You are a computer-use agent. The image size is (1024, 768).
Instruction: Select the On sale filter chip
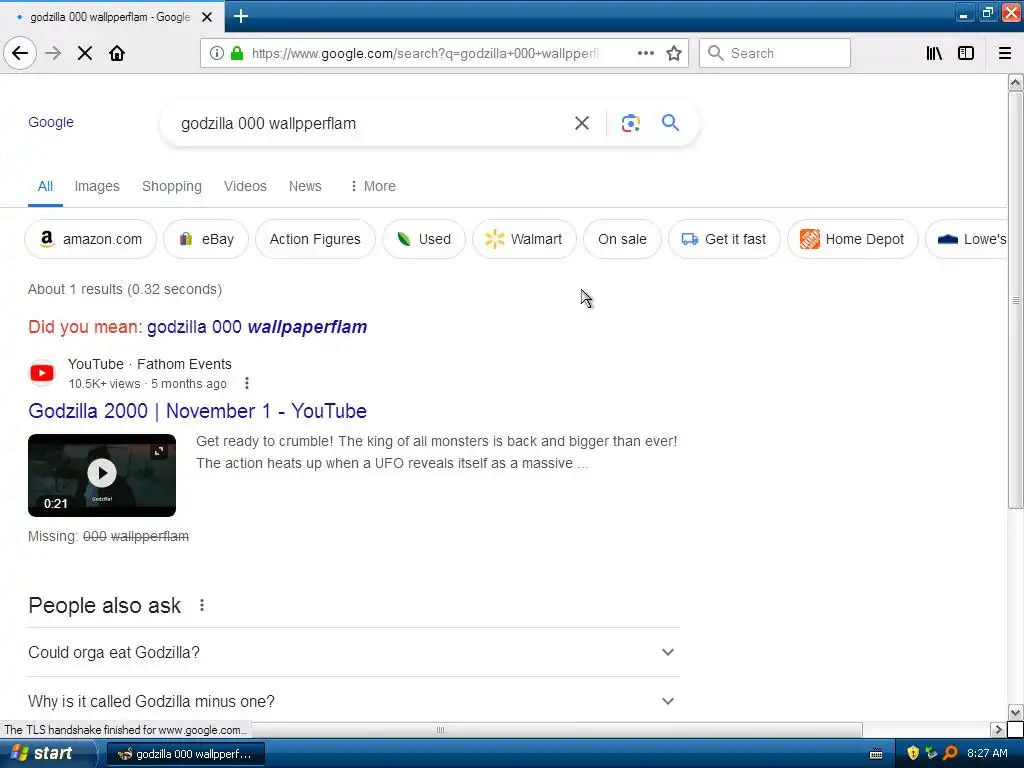point(622,239)
